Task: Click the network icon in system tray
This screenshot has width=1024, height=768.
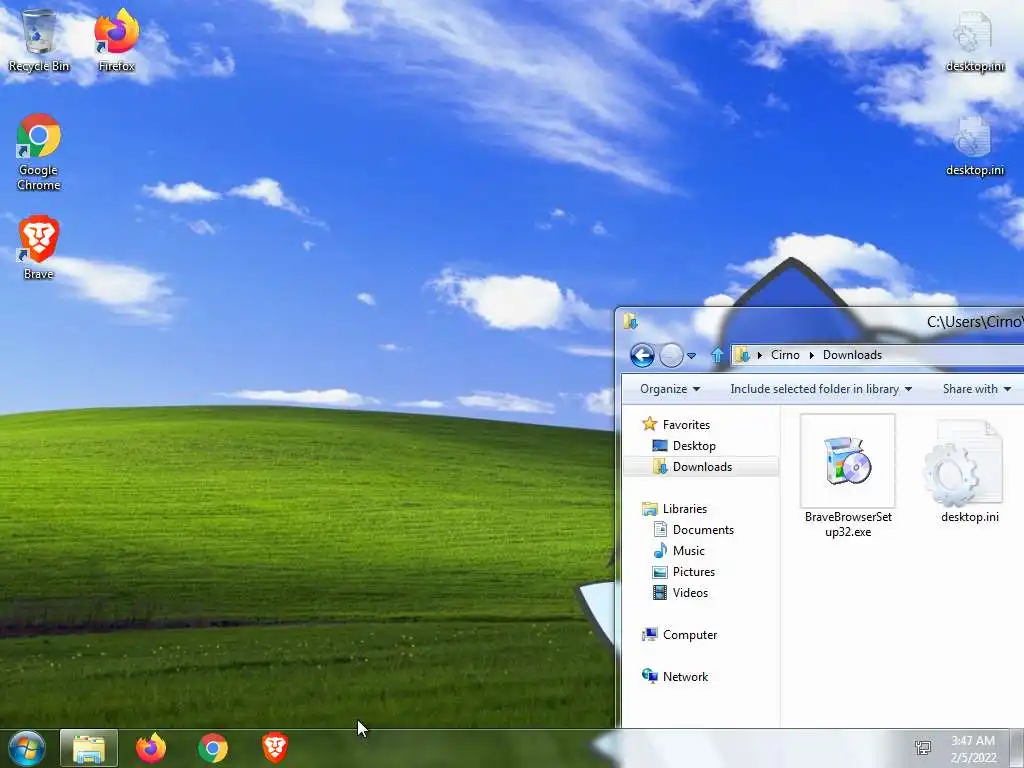Action: click(x=923, y=748)
